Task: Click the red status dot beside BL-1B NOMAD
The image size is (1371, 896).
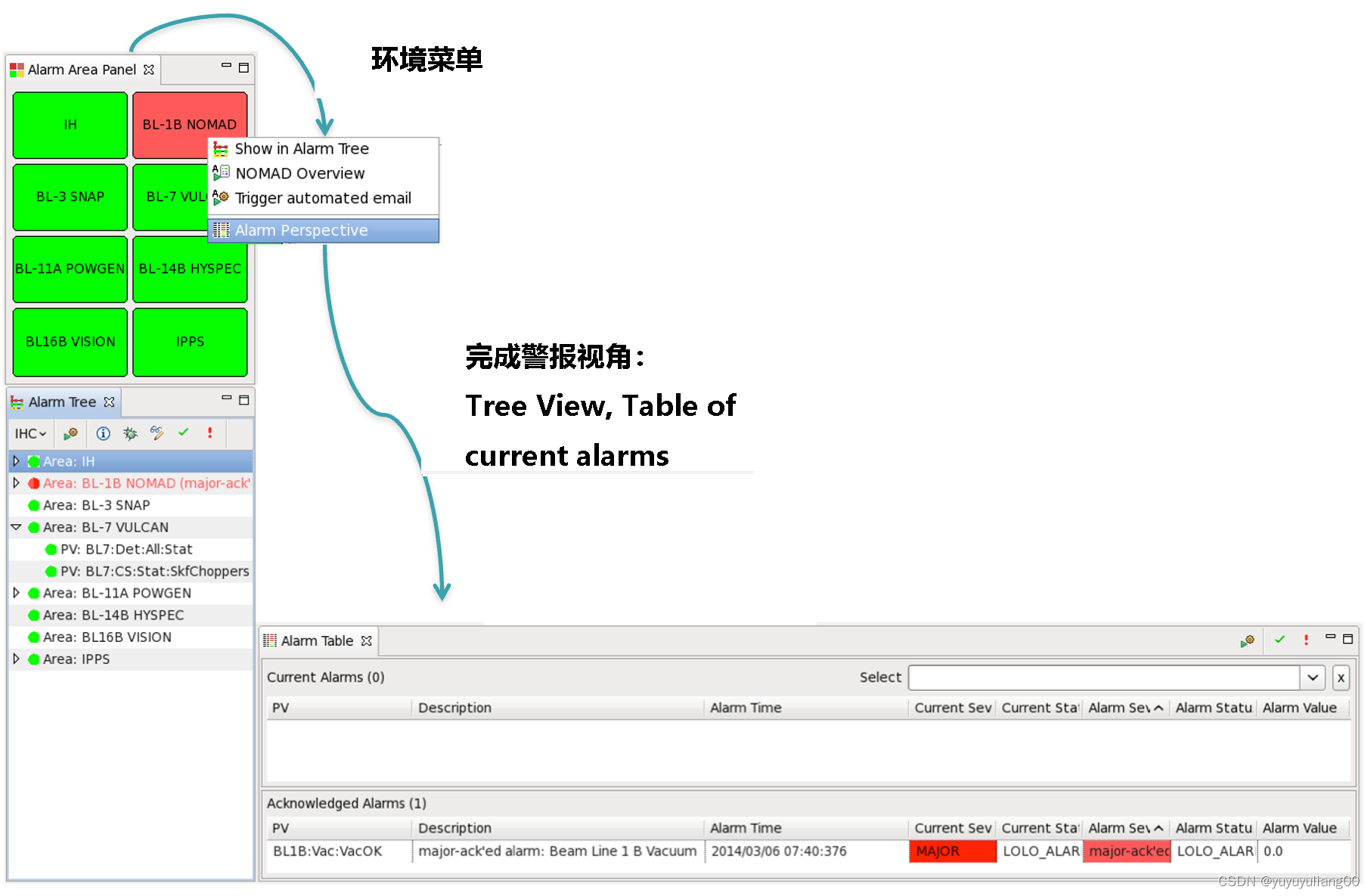Action: [33, 483]
